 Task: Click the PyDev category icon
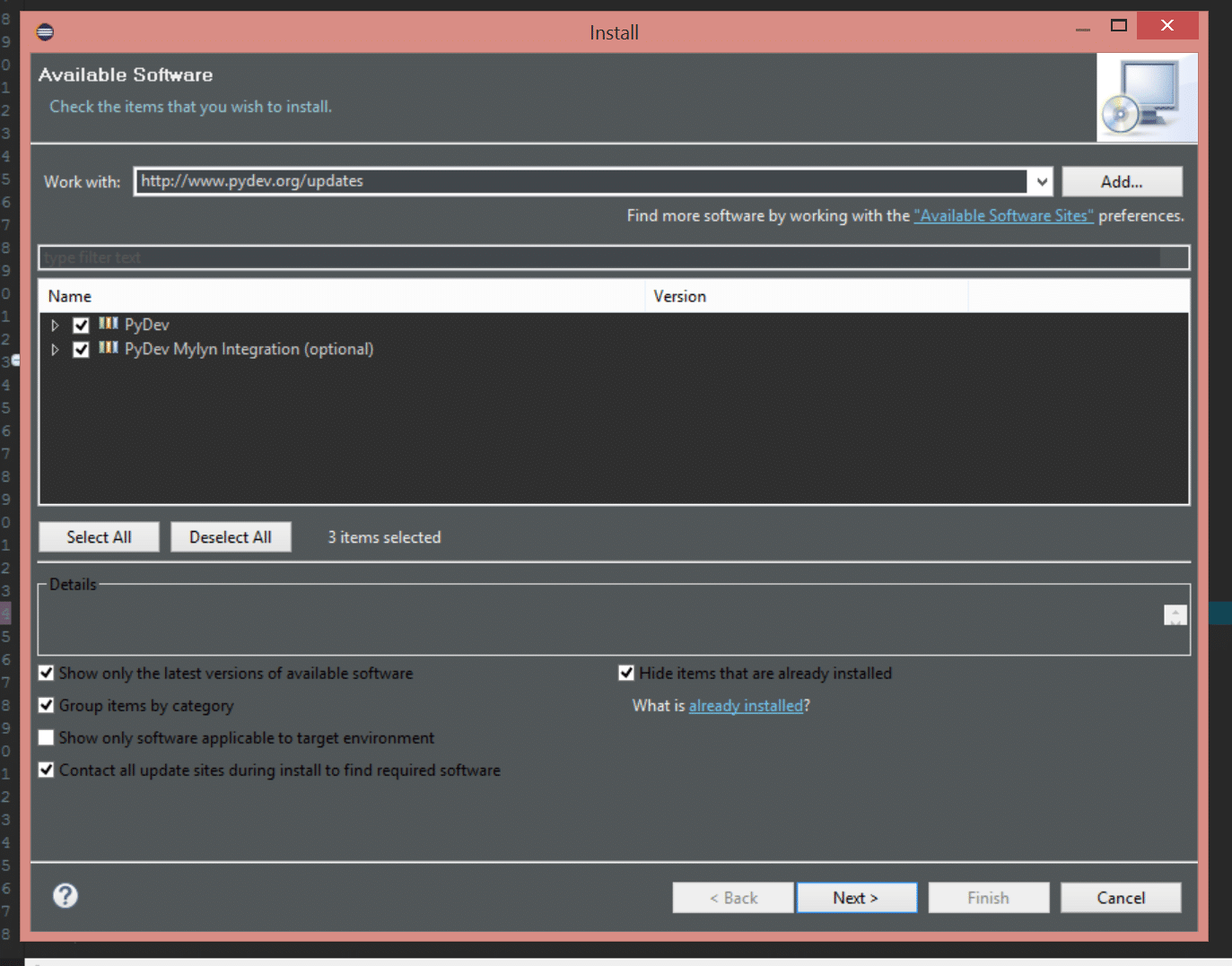(109, 324)
